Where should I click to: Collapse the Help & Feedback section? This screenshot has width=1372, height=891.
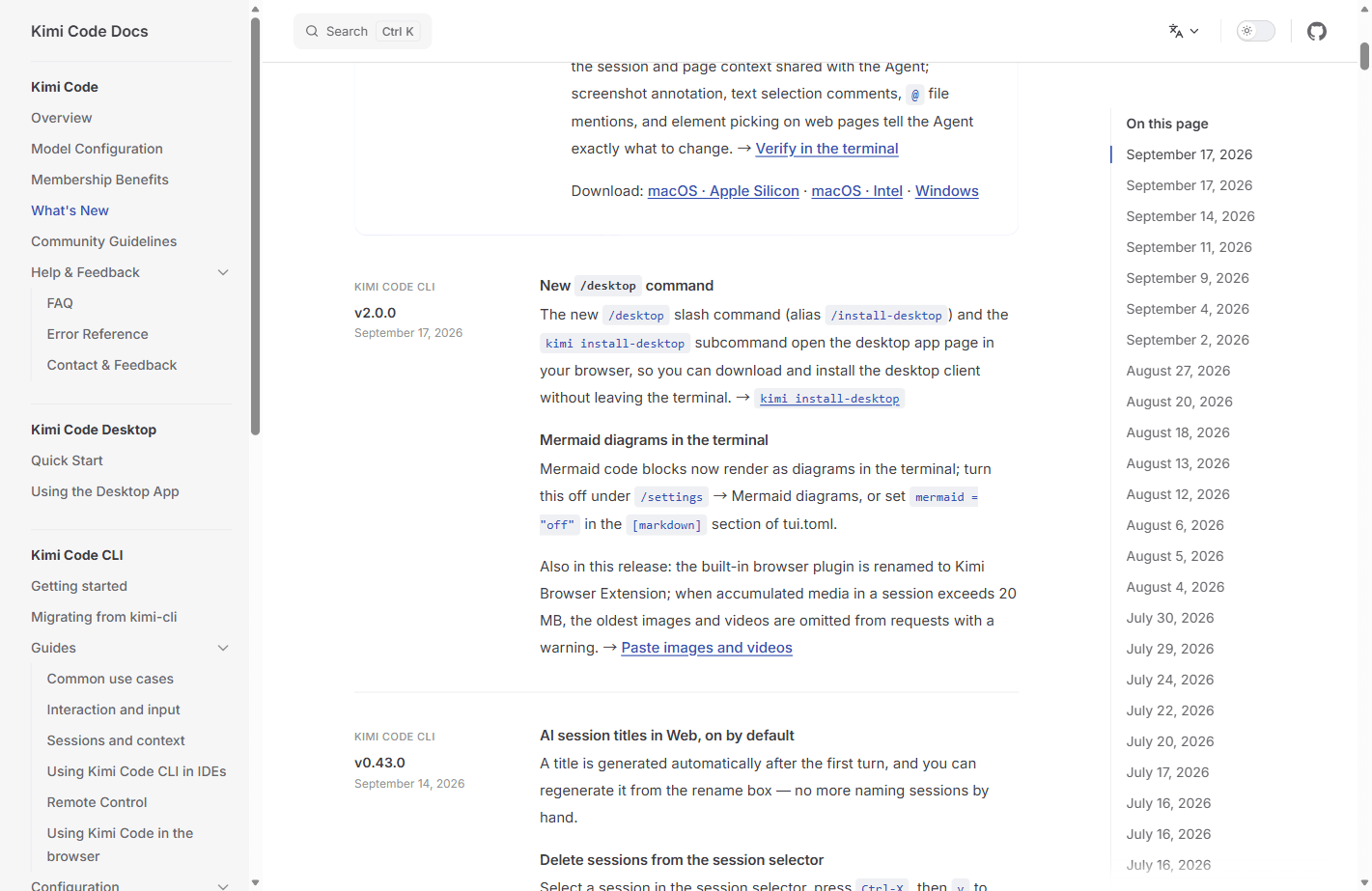[223, 272]
